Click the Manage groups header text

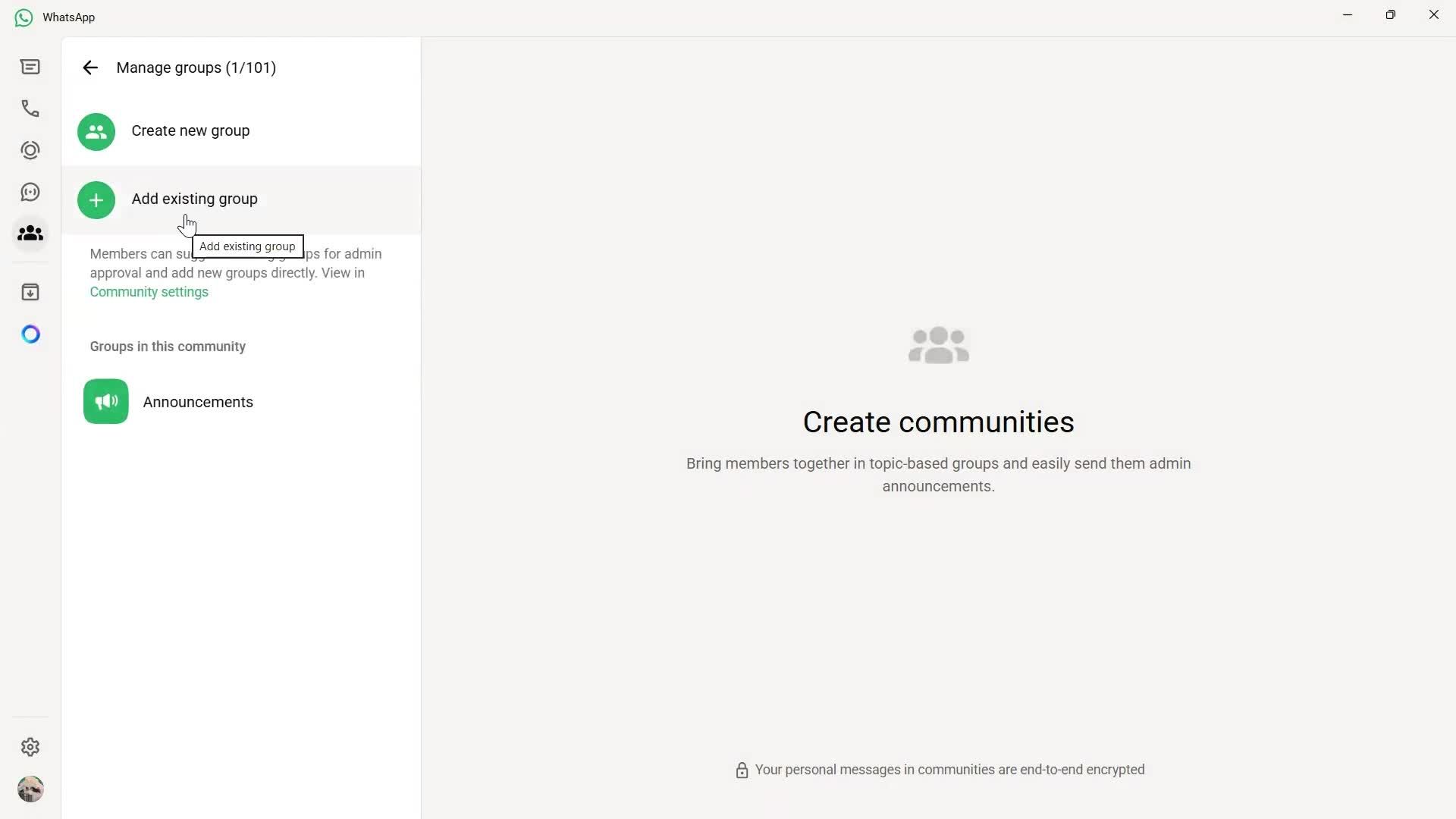tap(196, 67)
